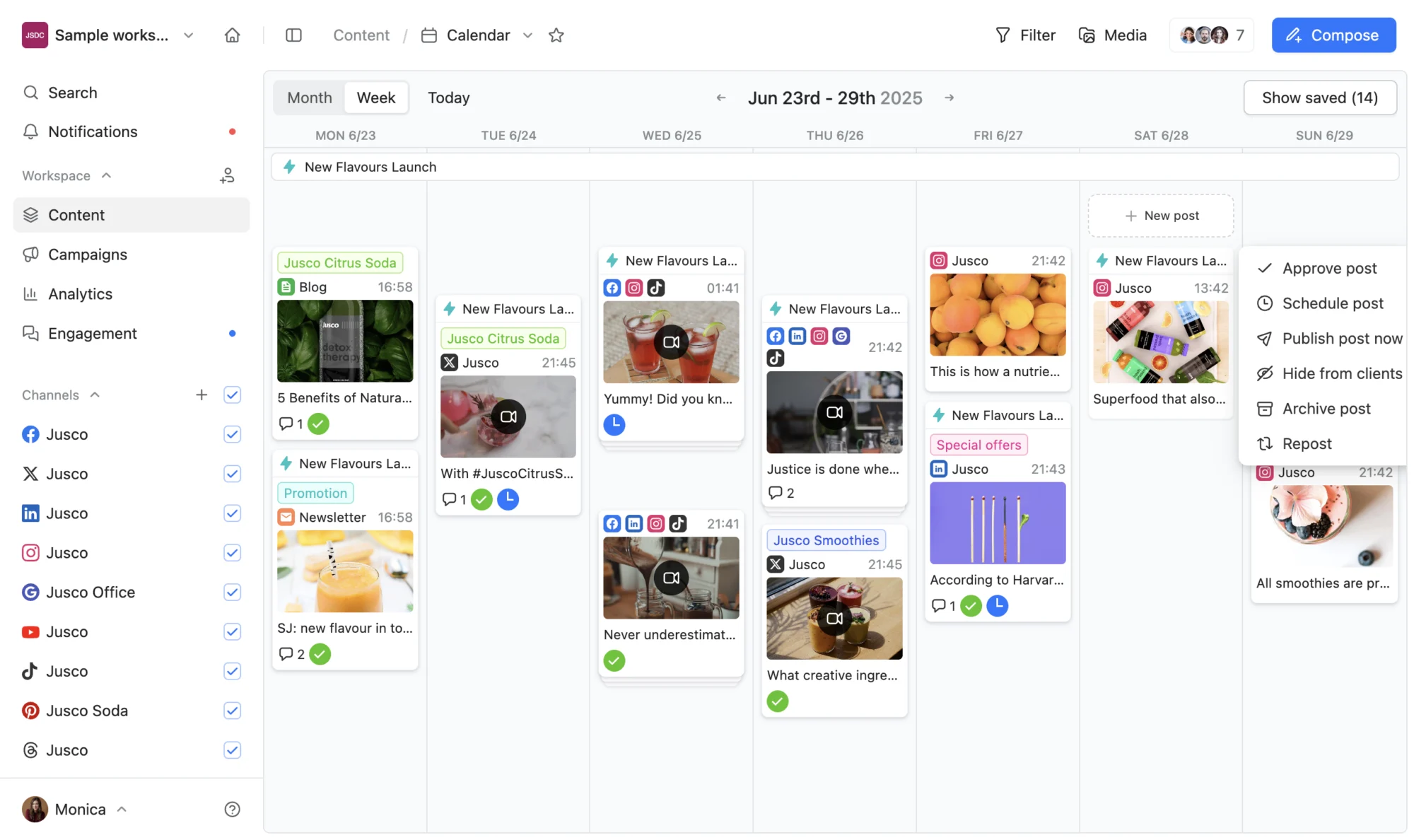Select the Threads Jusco channel
Viewport: 1414px width, 840px height.
click(x=55, y=751)
